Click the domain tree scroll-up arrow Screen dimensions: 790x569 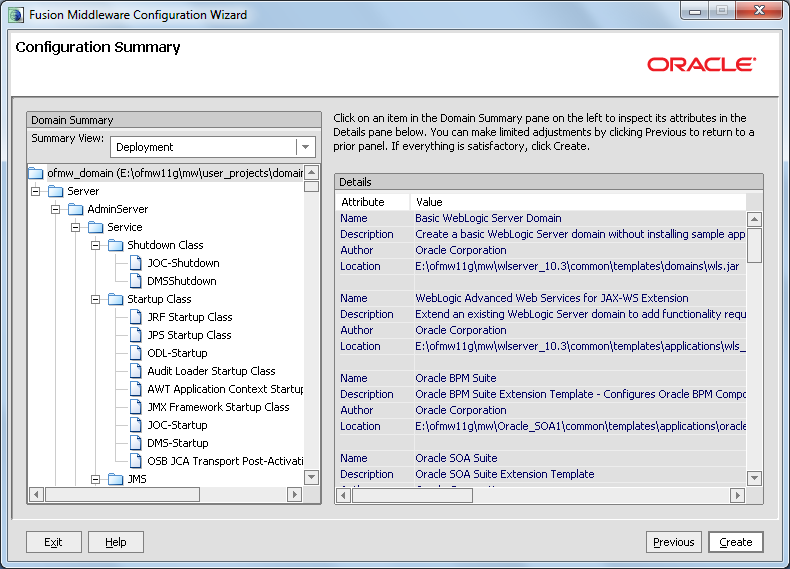(x=311, y=172)
